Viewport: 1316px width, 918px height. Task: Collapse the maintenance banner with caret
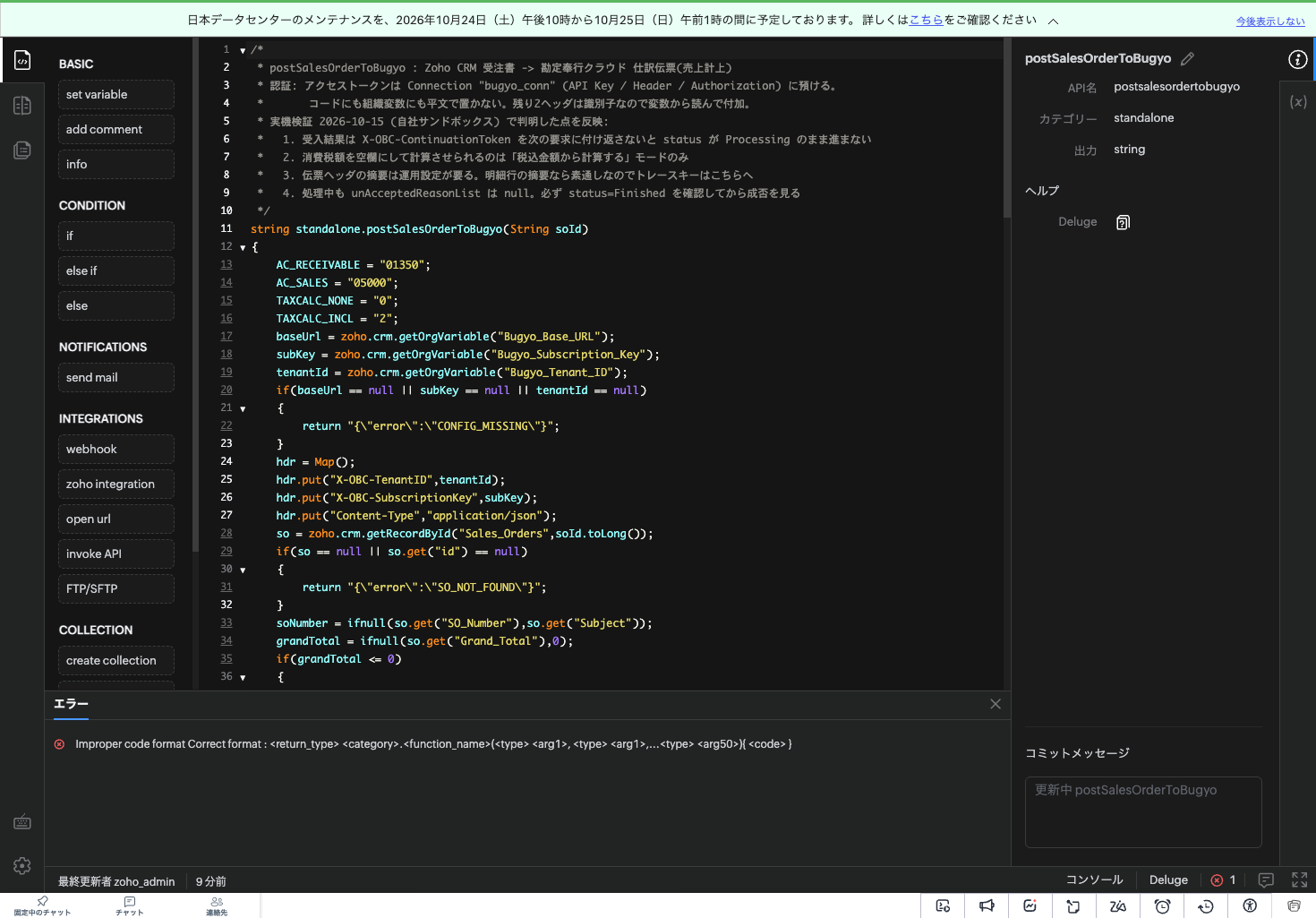(x=1054, y=21)
